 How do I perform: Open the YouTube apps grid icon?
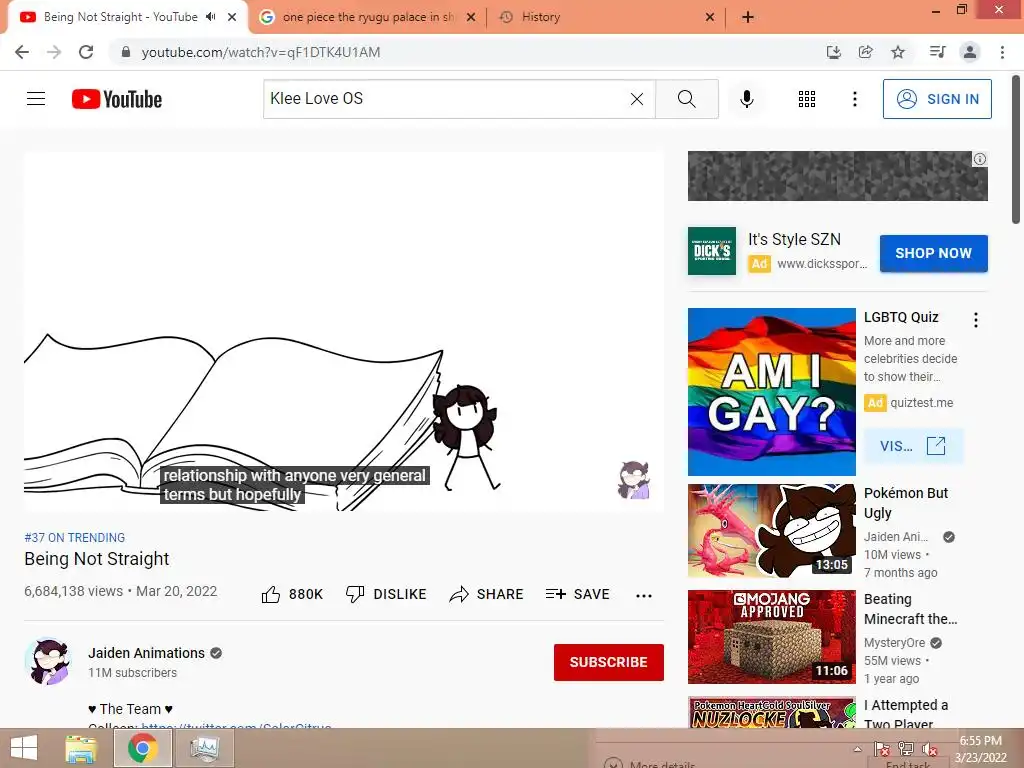pos(807,99)
